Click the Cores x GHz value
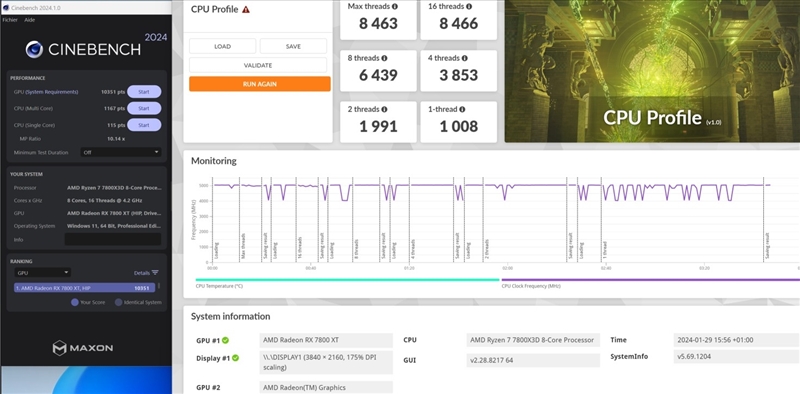 coord(105,201)
